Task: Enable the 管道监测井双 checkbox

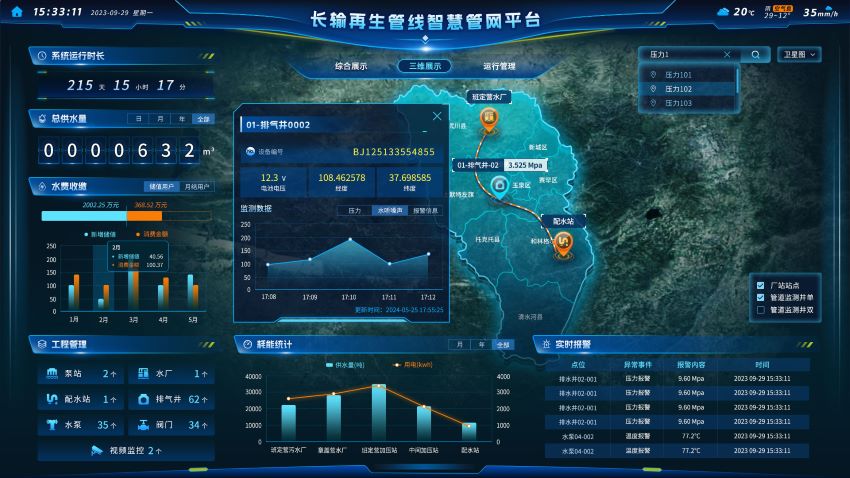Action: pyautogui.click(x=761, y=310)
